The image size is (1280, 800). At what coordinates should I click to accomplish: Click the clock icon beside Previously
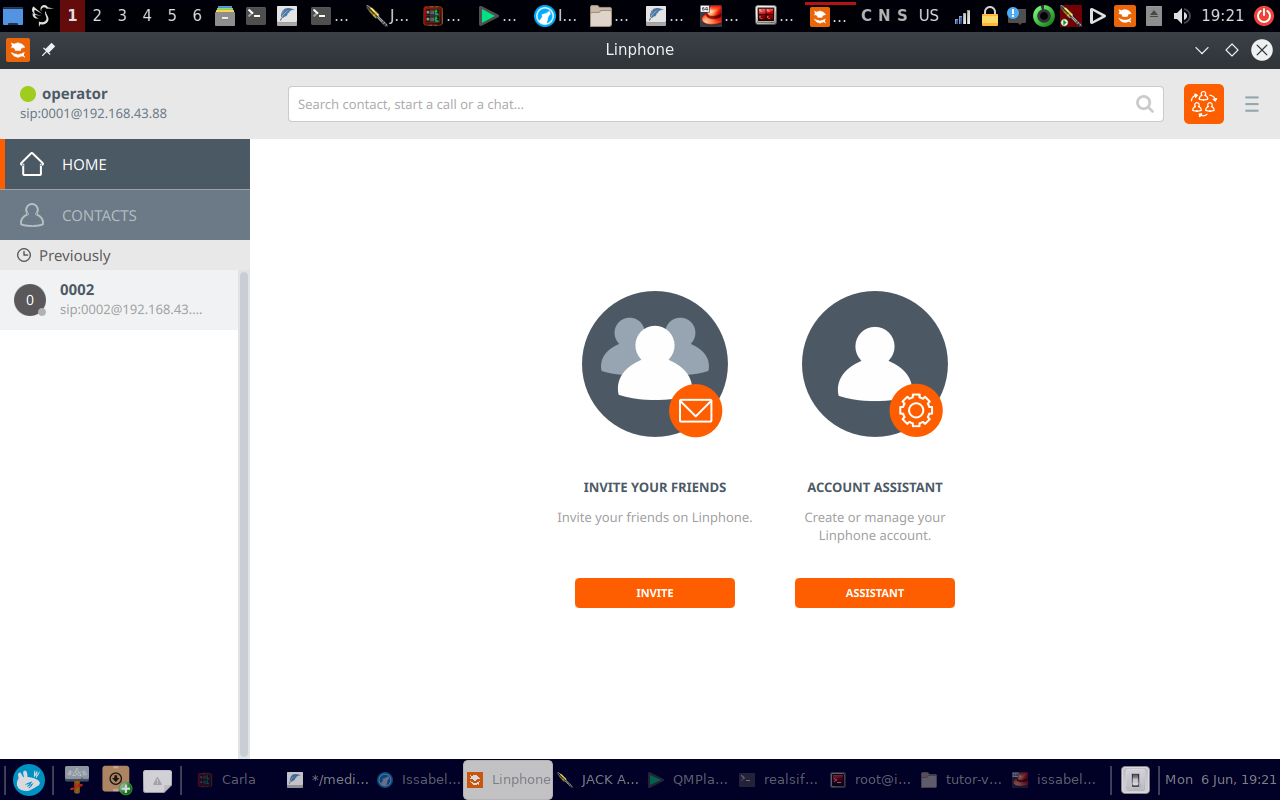coord(24,255)
